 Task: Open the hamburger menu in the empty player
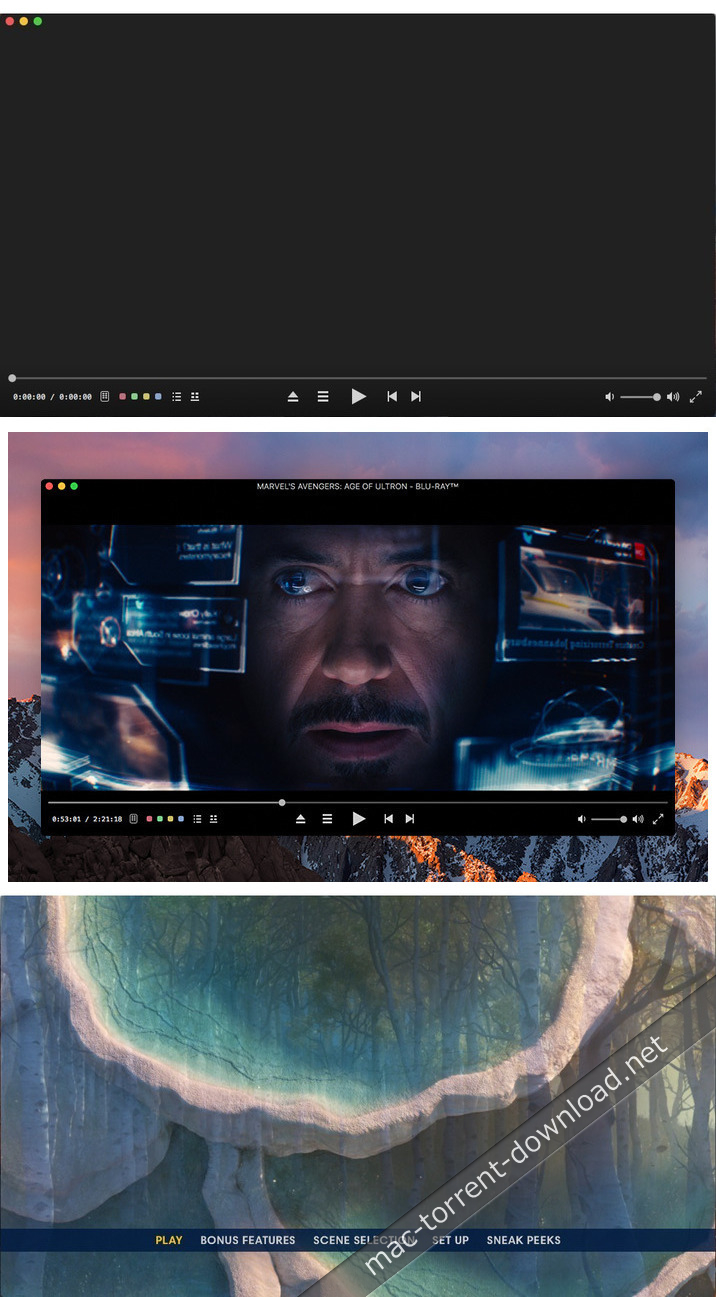click(323, 397)
